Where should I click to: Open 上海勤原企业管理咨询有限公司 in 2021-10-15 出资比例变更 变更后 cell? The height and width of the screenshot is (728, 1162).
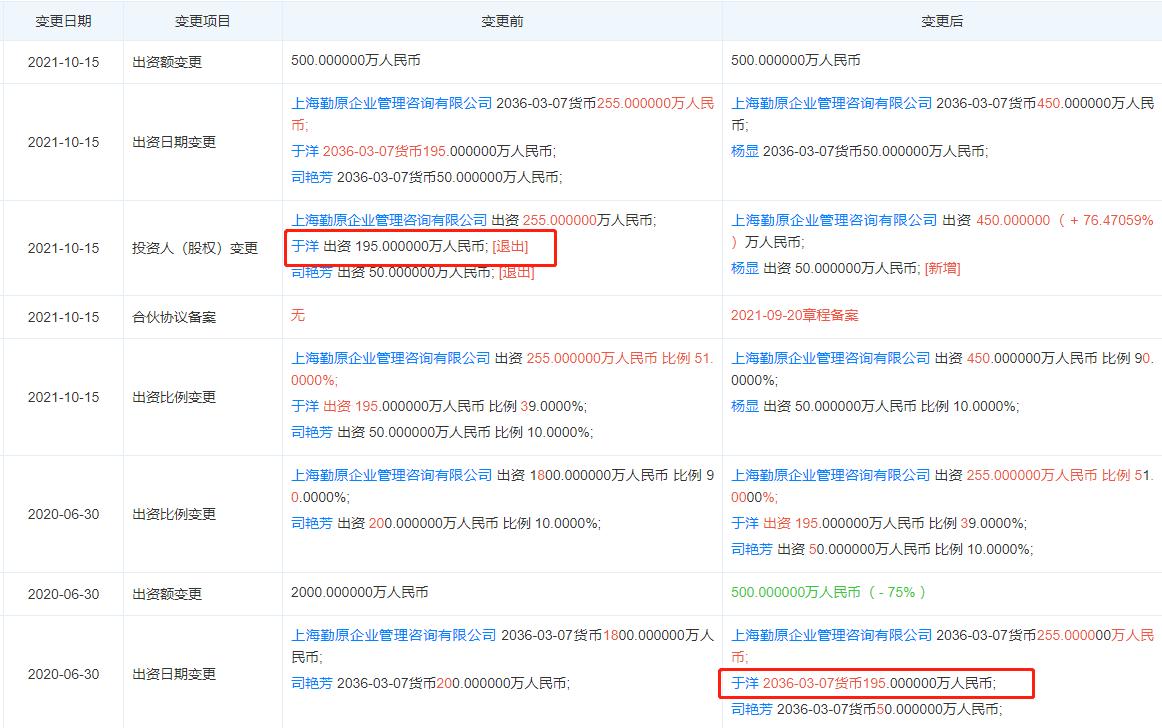831,358
